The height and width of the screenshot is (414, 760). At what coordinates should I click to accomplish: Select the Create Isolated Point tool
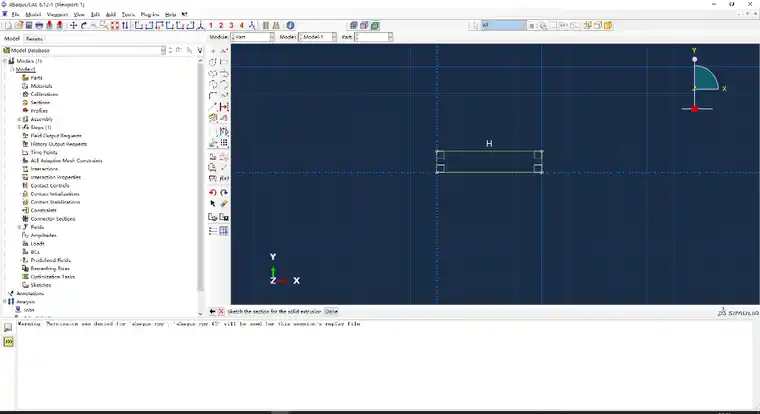pyautogui.click(x=213, y=51)
